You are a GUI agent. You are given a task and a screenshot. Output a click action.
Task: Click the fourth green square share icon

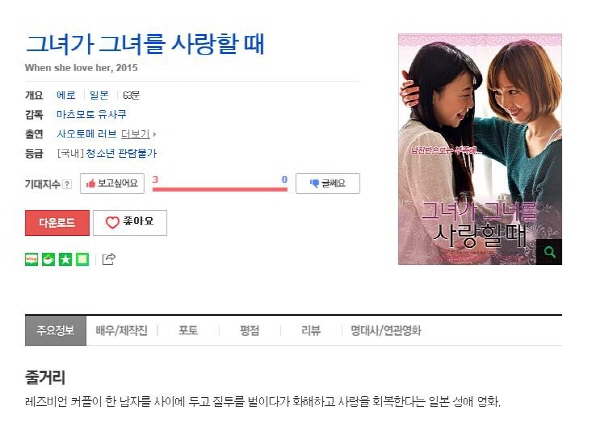82,259
